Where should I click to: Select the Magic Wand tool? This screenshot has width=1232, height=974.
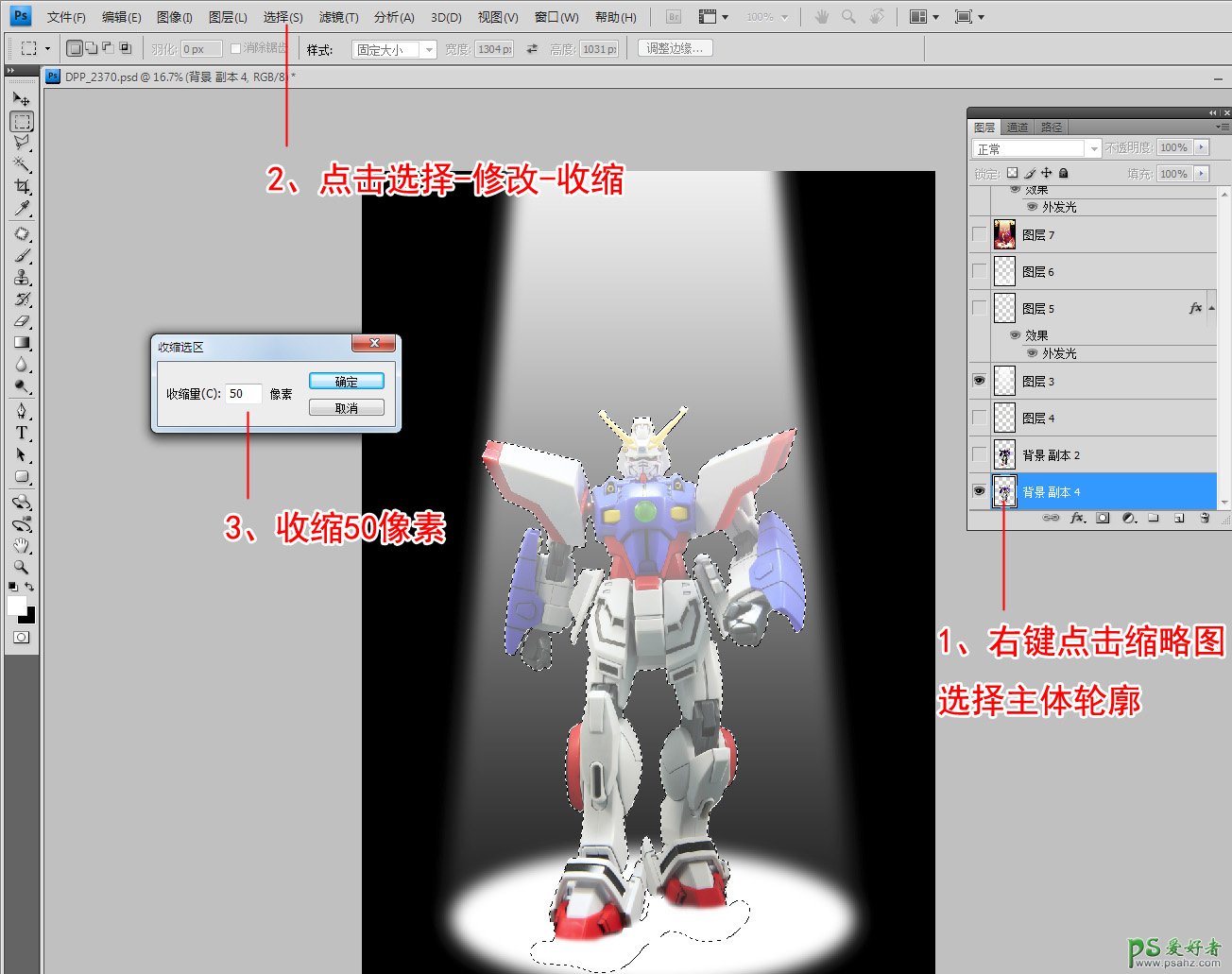(22, 164)
